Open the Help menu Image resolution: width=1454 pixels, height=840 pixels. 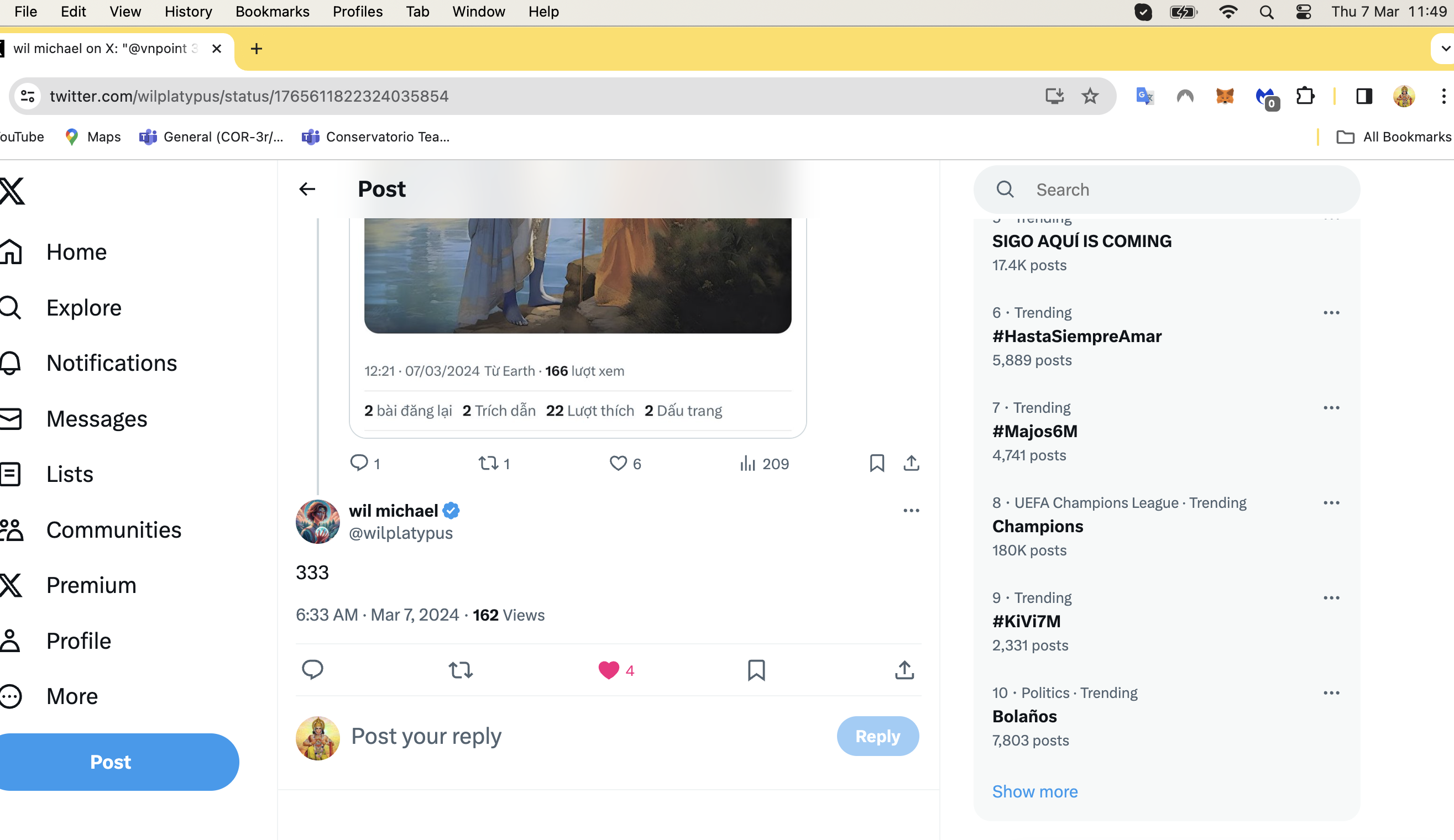coord(543,12)
